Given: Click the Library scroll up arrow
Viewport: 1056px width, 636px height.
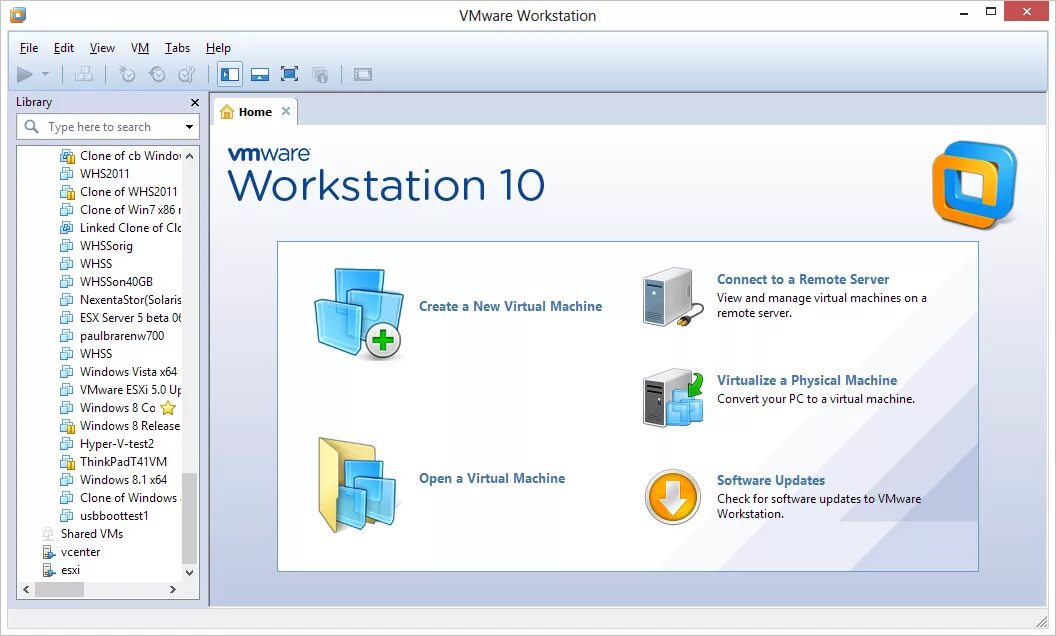Looking at the screenshot, I should click(x=190, y=156).
